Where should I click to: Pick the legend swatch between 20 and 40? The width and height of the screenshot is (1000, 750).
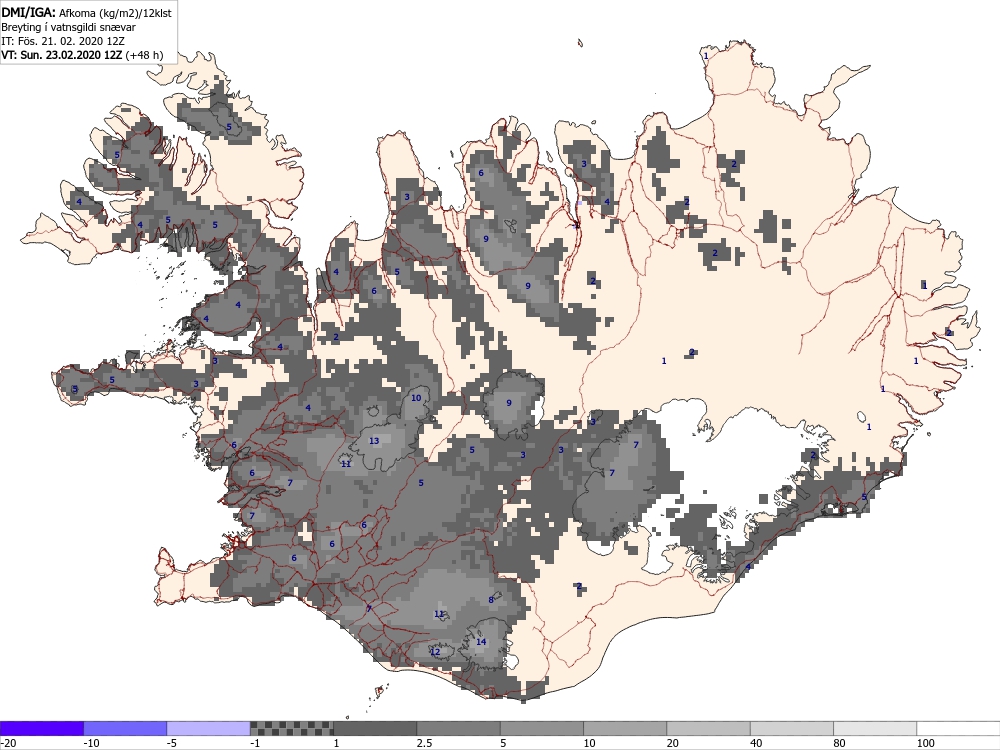pyautogui.click(x=709, y=728)
